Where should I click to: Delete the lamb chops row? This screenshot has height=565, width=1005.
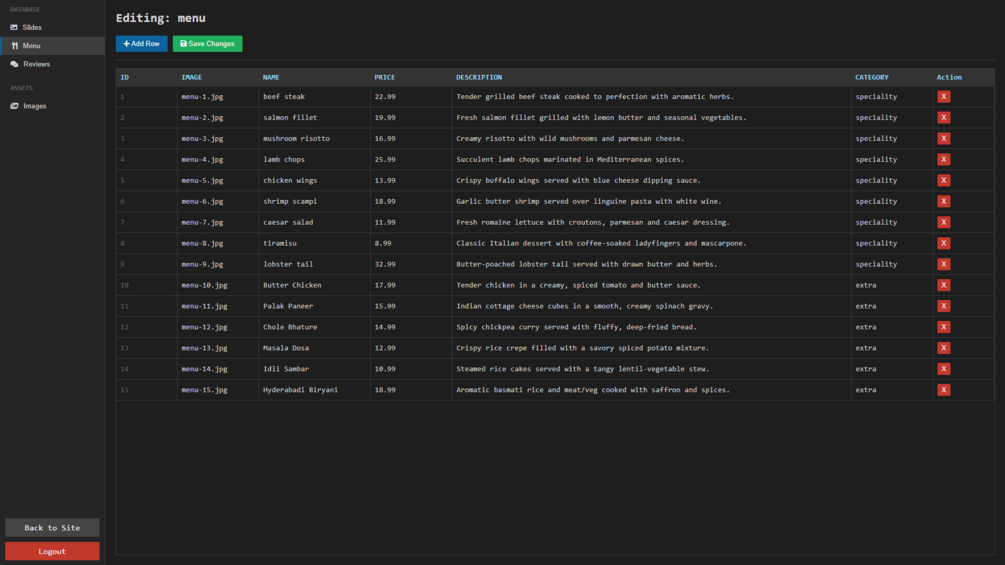943,160
